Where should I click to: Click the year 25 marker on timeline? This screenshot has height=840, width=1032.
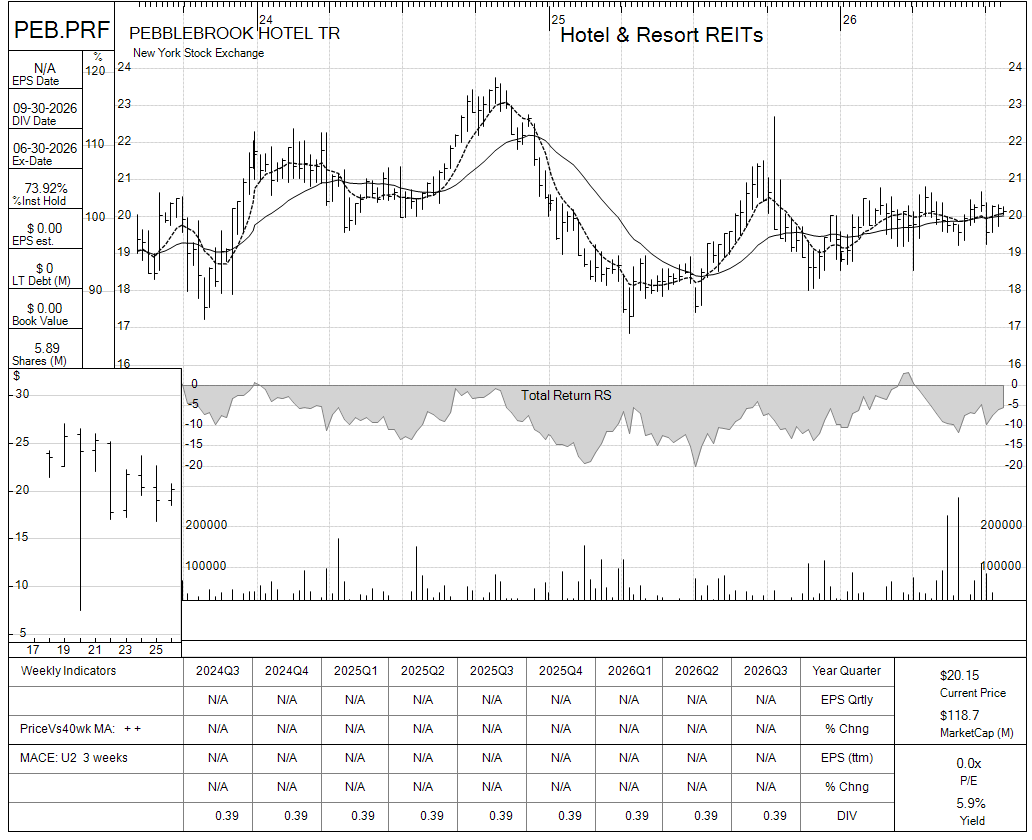click(558, 20)
